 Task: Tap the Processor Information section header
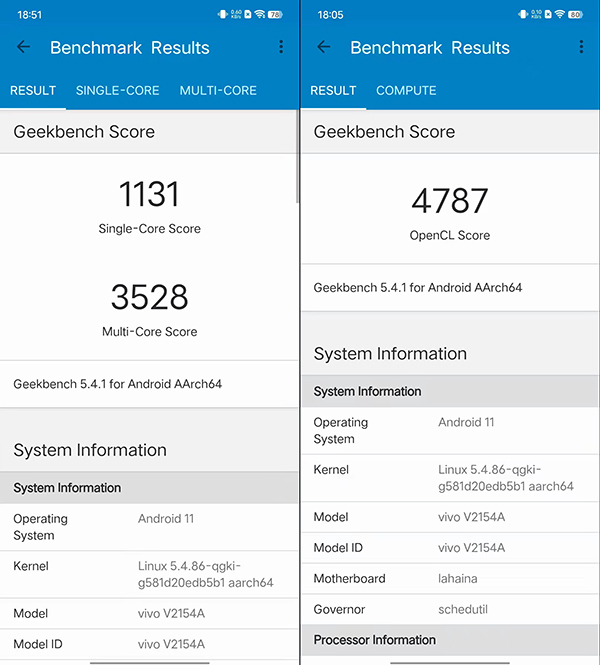(x=450, y=640)
